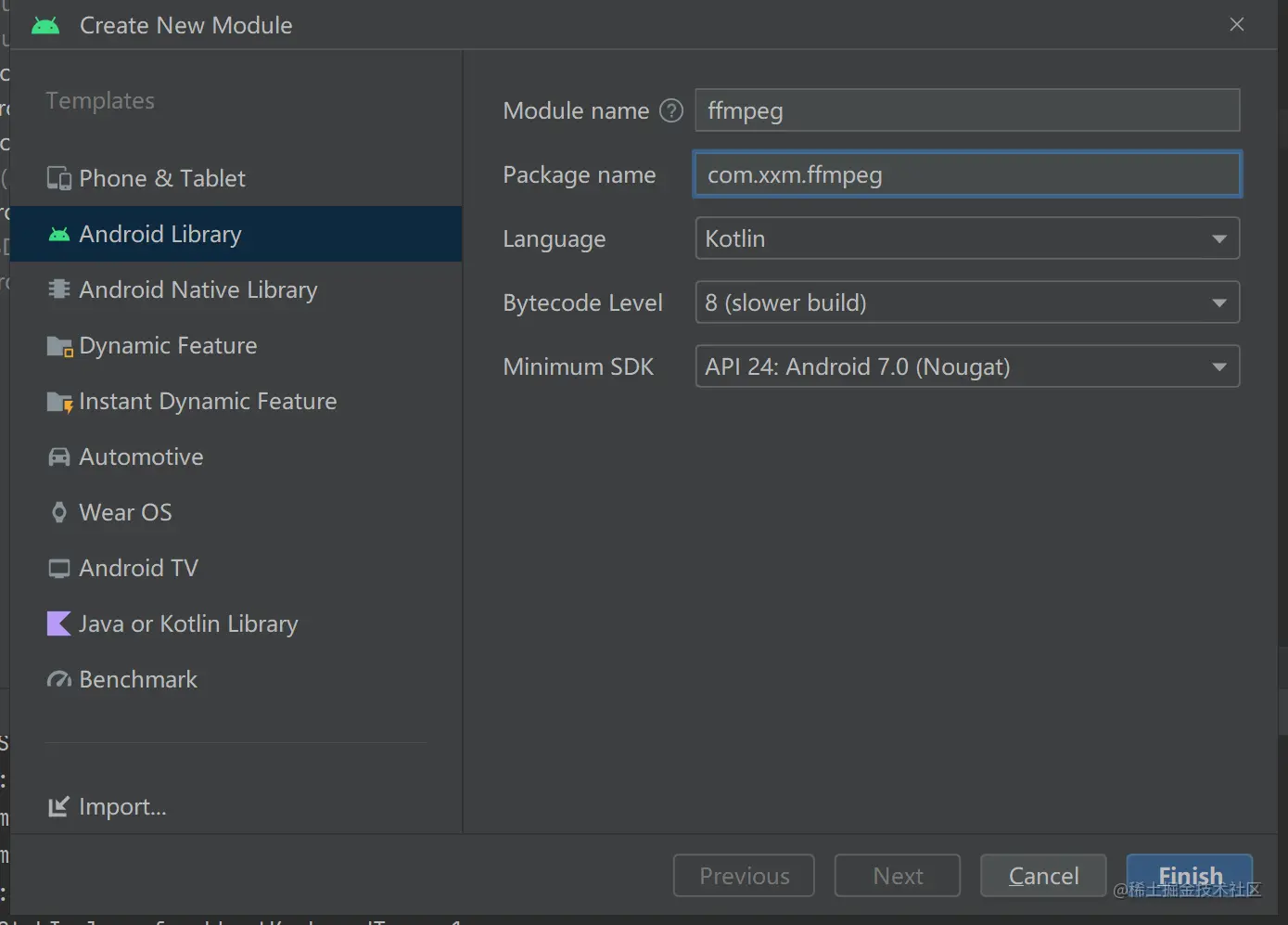Expand Bytecode Level dropdown arrow

pos(1219,303)
